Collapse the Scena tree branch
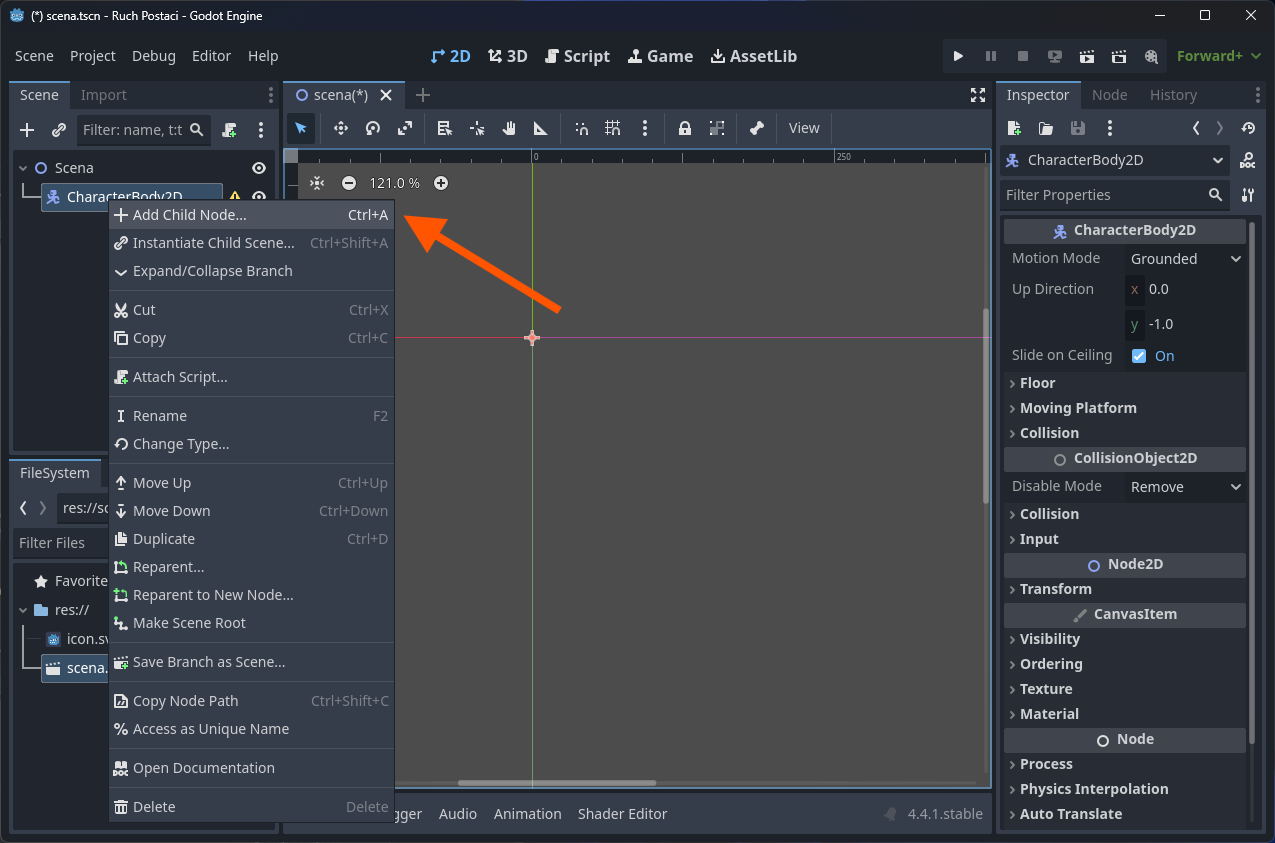 pyautogui.click(x=24, y=168)
